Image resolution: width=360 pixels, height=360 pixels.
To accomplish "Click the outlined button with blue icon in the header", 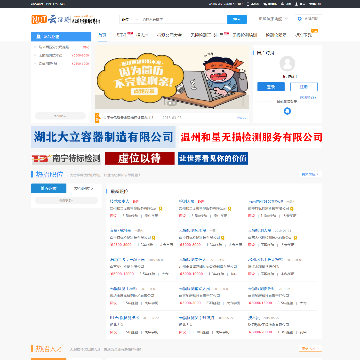I will [308, 19].
